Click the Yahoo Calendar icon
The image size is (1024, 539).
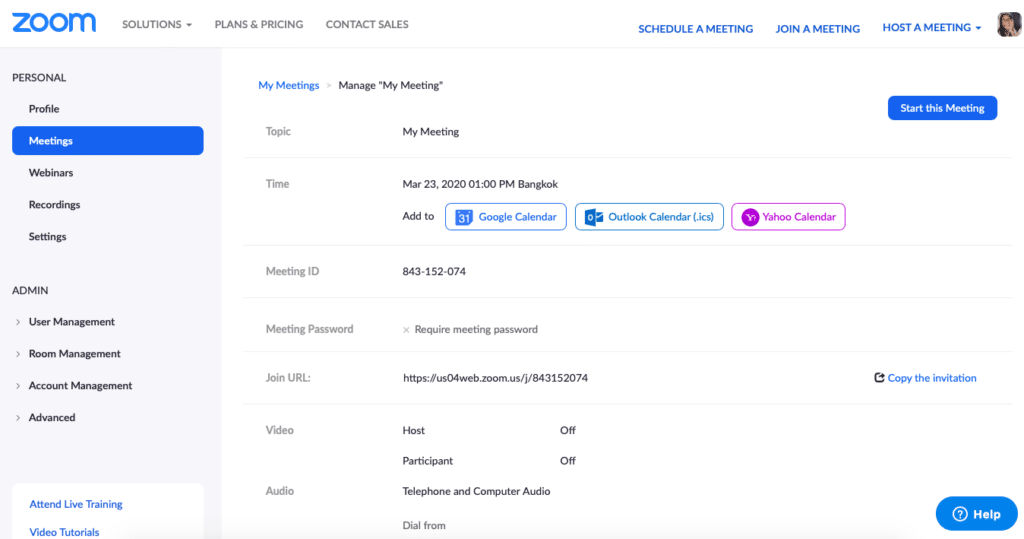(x=750, y=217)
